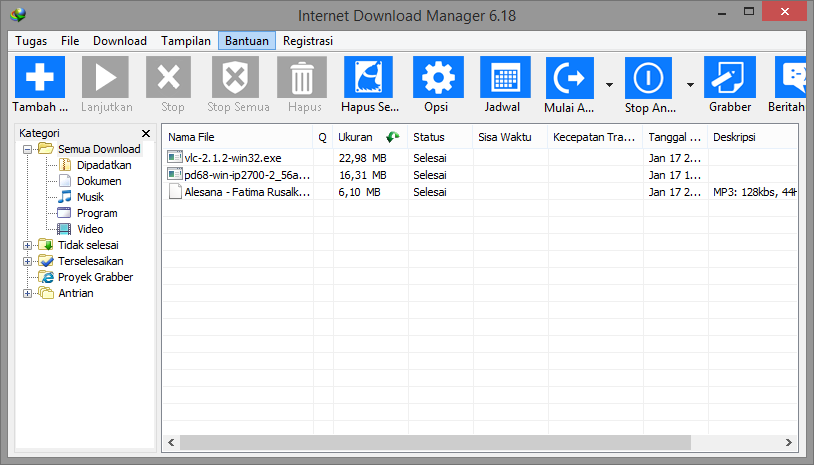Open the Tampilan menu

[186, 41]
